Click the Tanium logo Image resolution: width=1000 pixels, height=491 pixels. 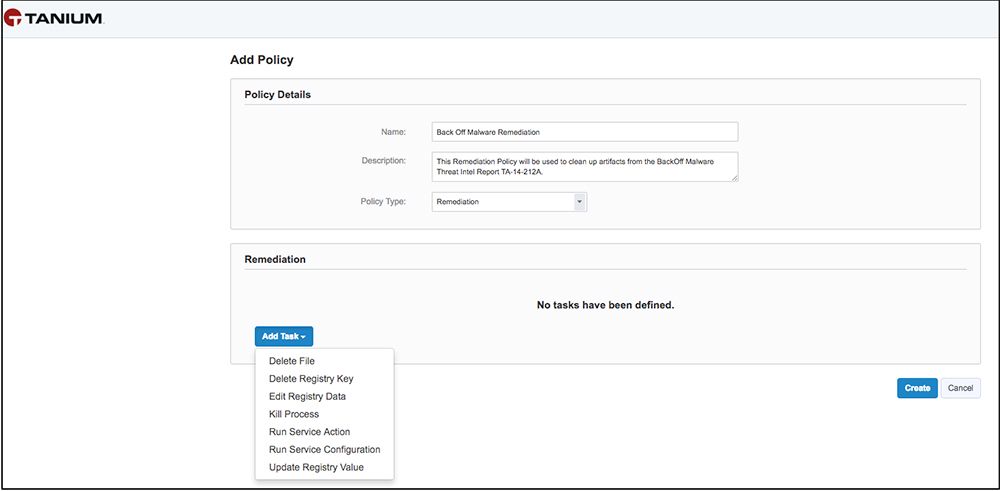[x=53, y=18]
